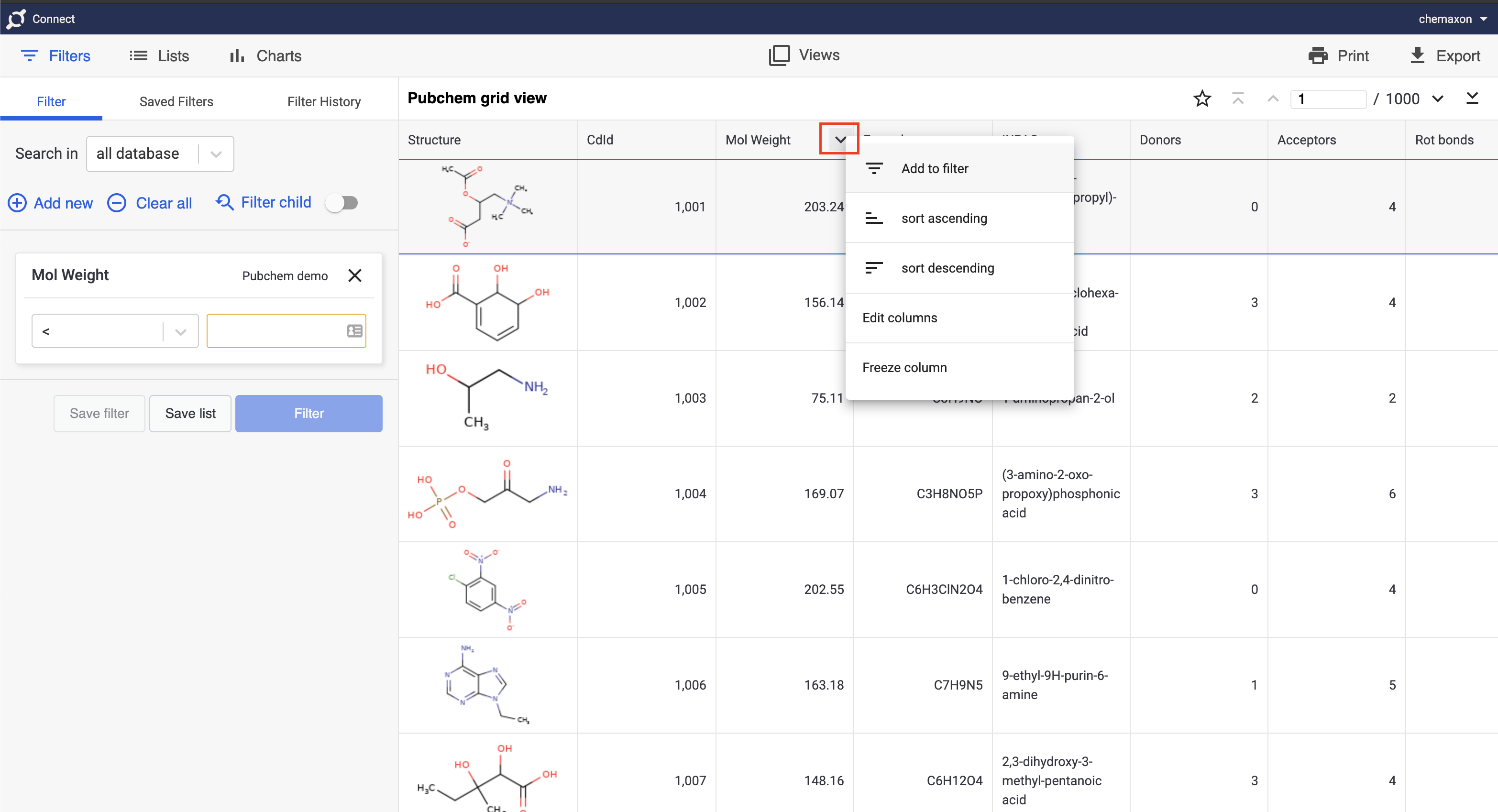The height and width of the screenshot is (812, 1498).
Task: Open the Views selector
Action: [x=804, y=55]
